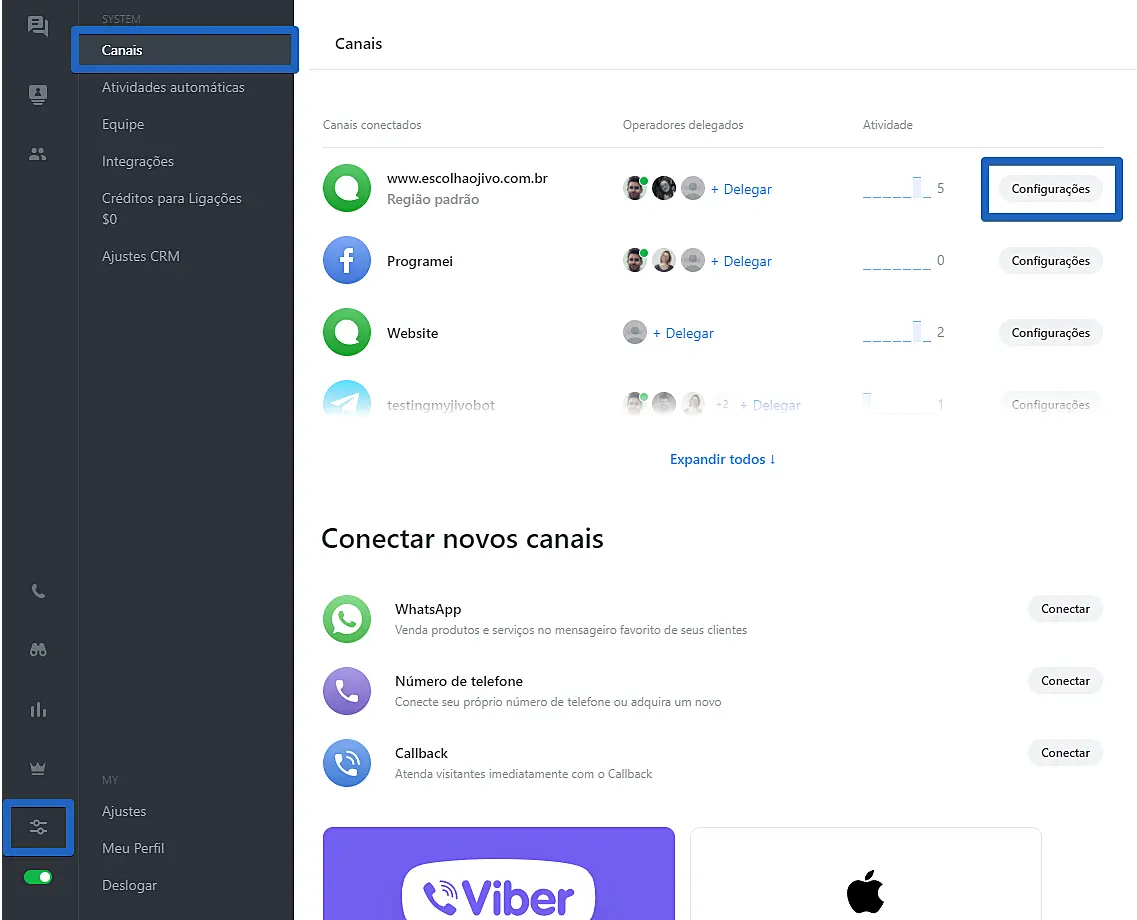Open Configurações for Website channel
Screen dimensions: 1137x920
1050,332
